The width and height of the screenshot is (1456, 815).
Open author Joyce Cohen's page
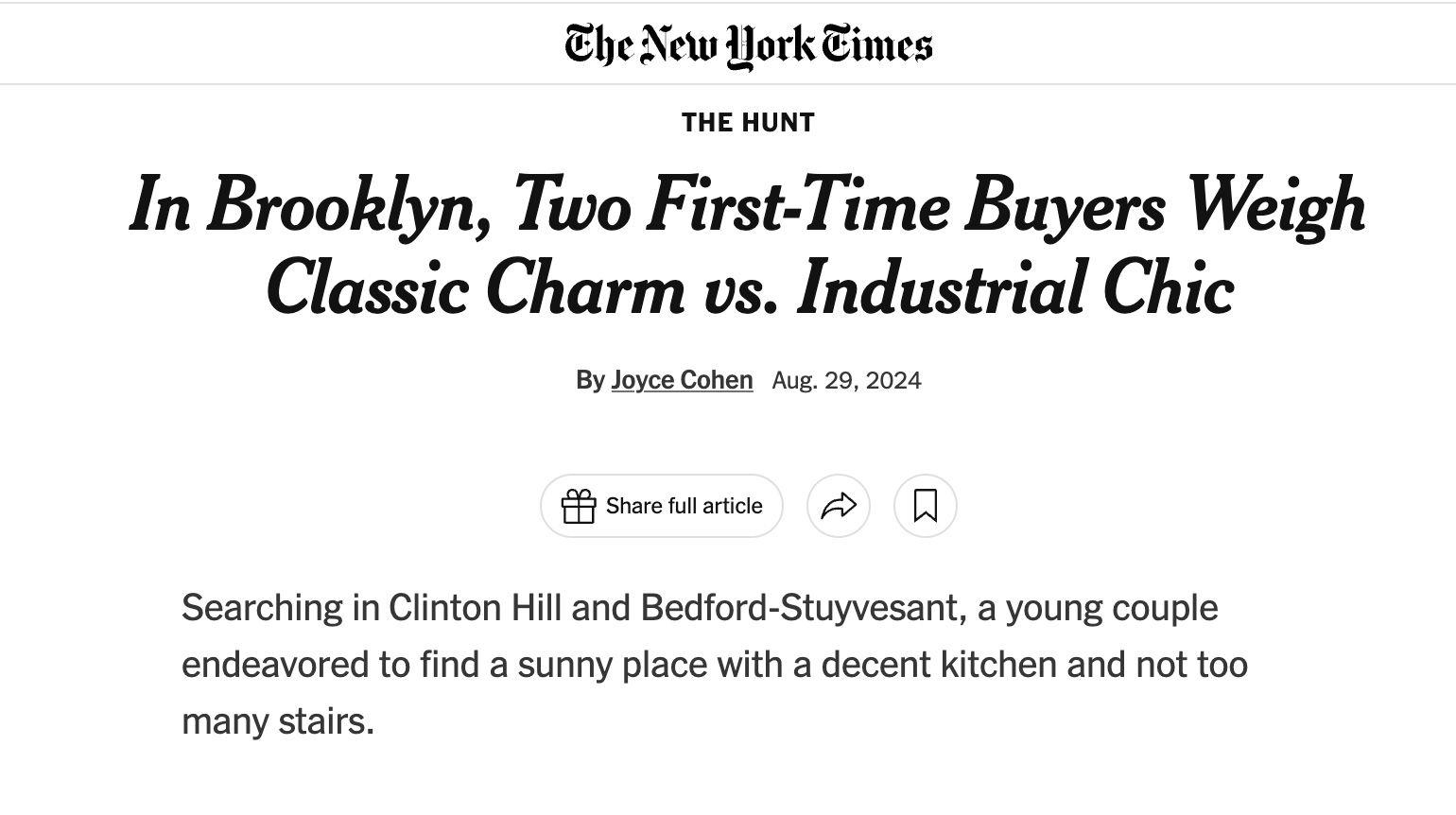click(x=682, y=380)
